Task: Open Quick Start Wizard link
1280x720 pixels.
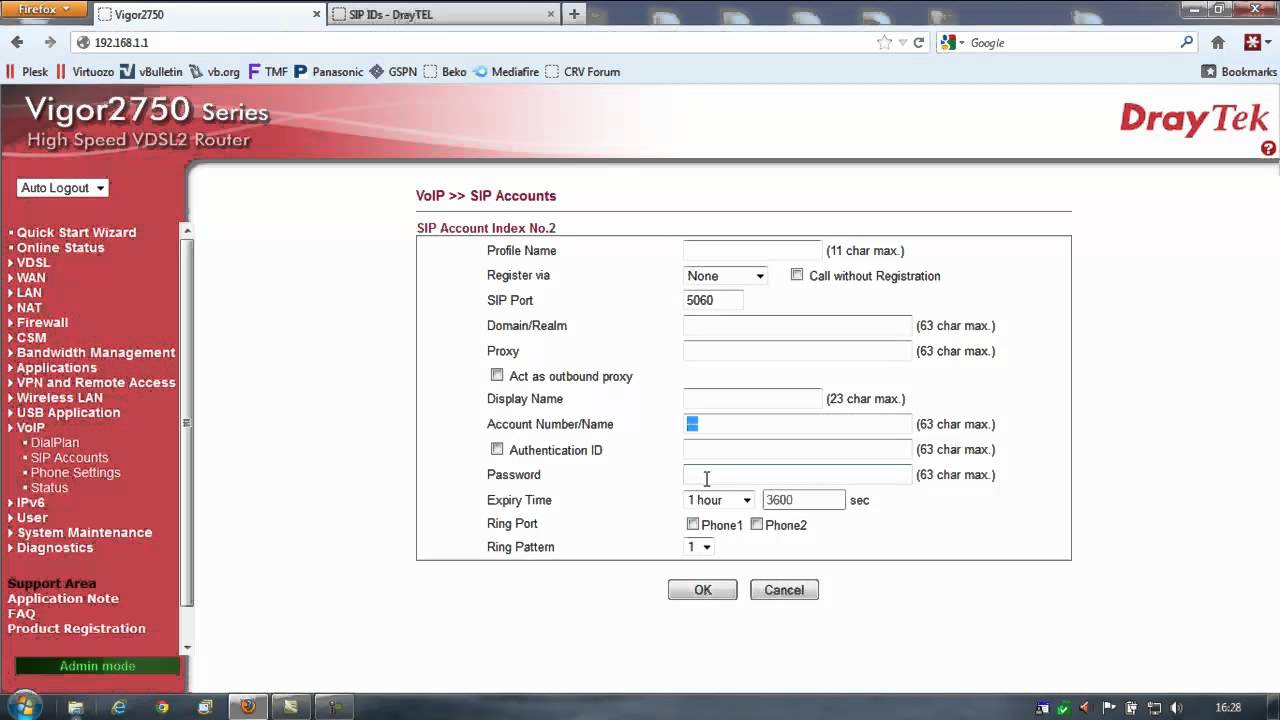Action: point(76,233)
